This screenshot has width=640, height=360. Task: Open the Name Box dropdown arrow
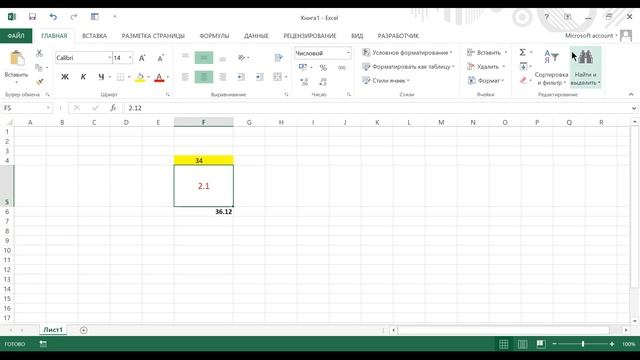[48, 108]
